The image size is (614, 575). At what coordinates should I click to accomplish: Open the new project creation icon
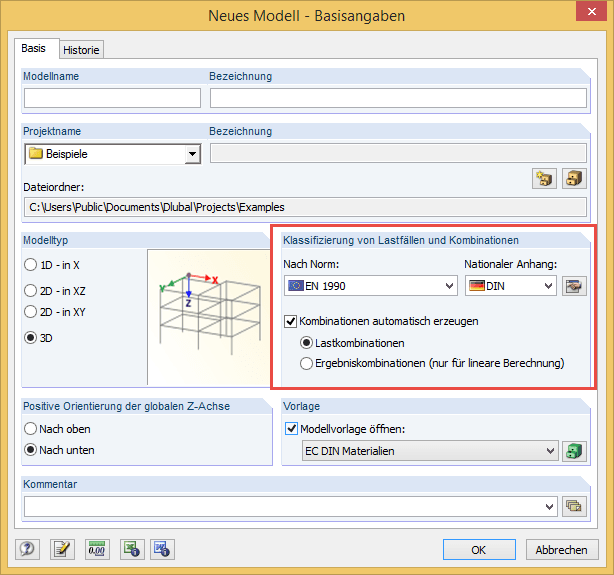point(544,179)
